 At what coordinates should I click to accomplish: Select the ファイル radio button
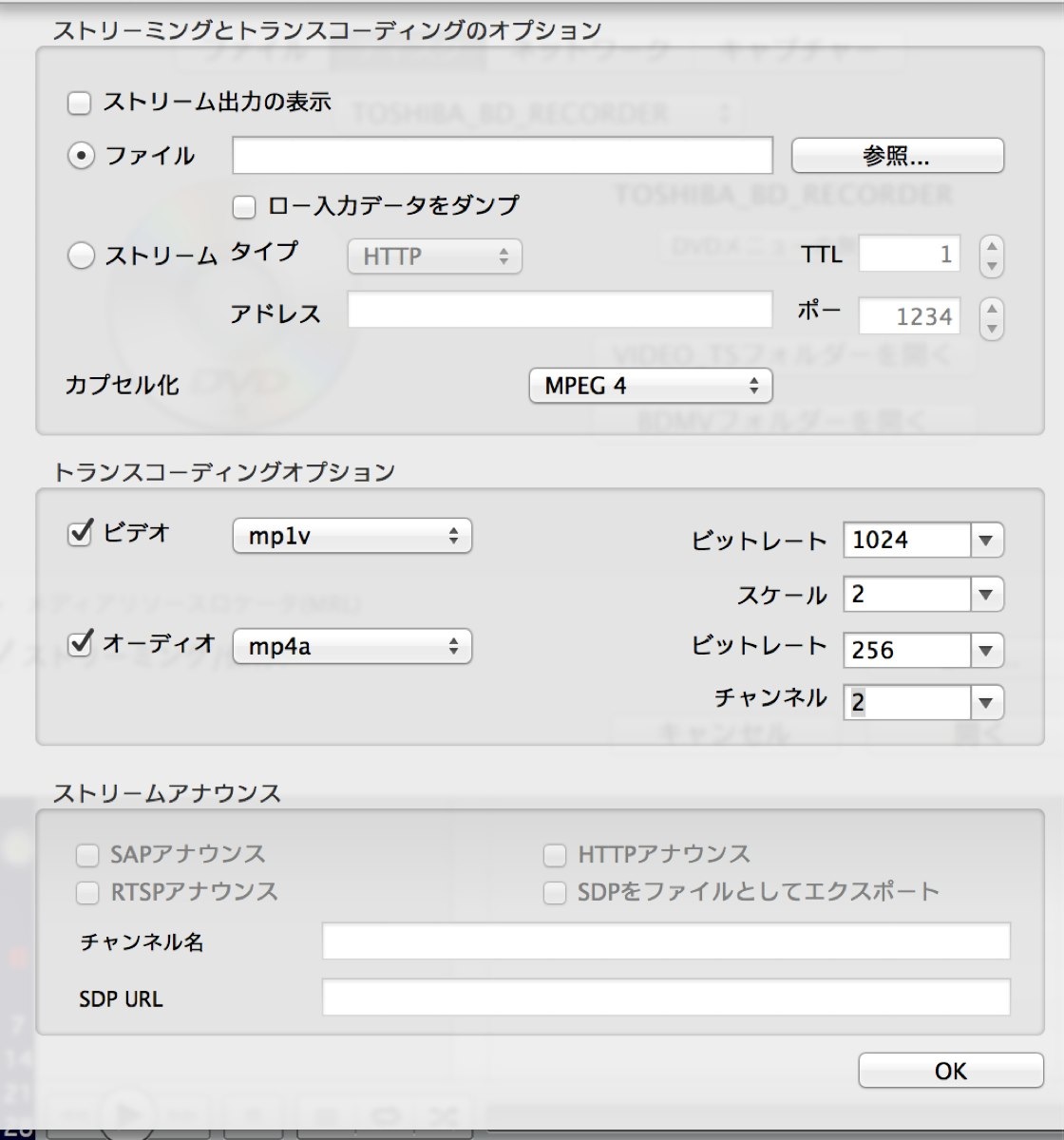[x=81, y=156]
